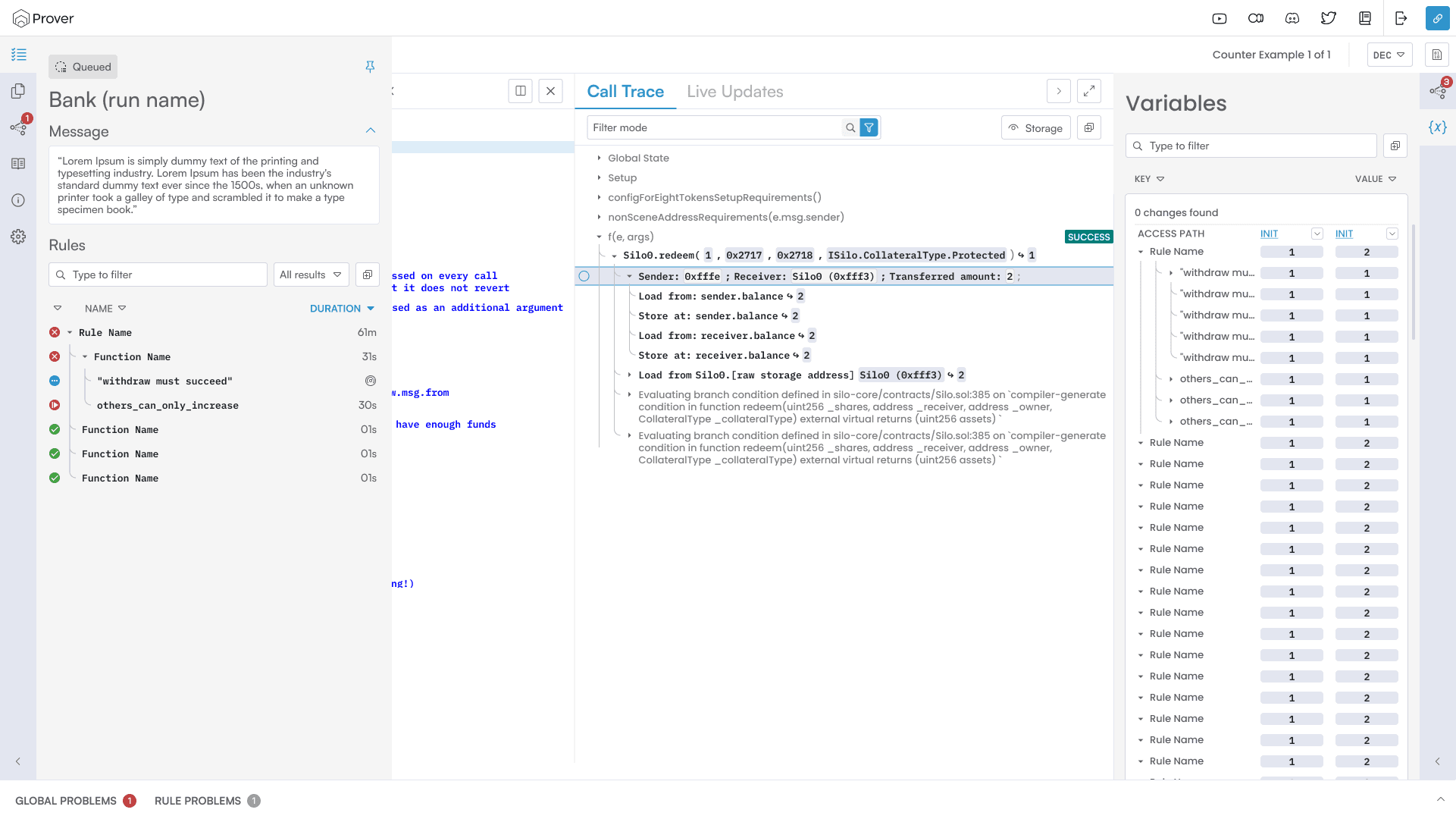Open the graph icon with badge in left sidebar

(18, 127)
